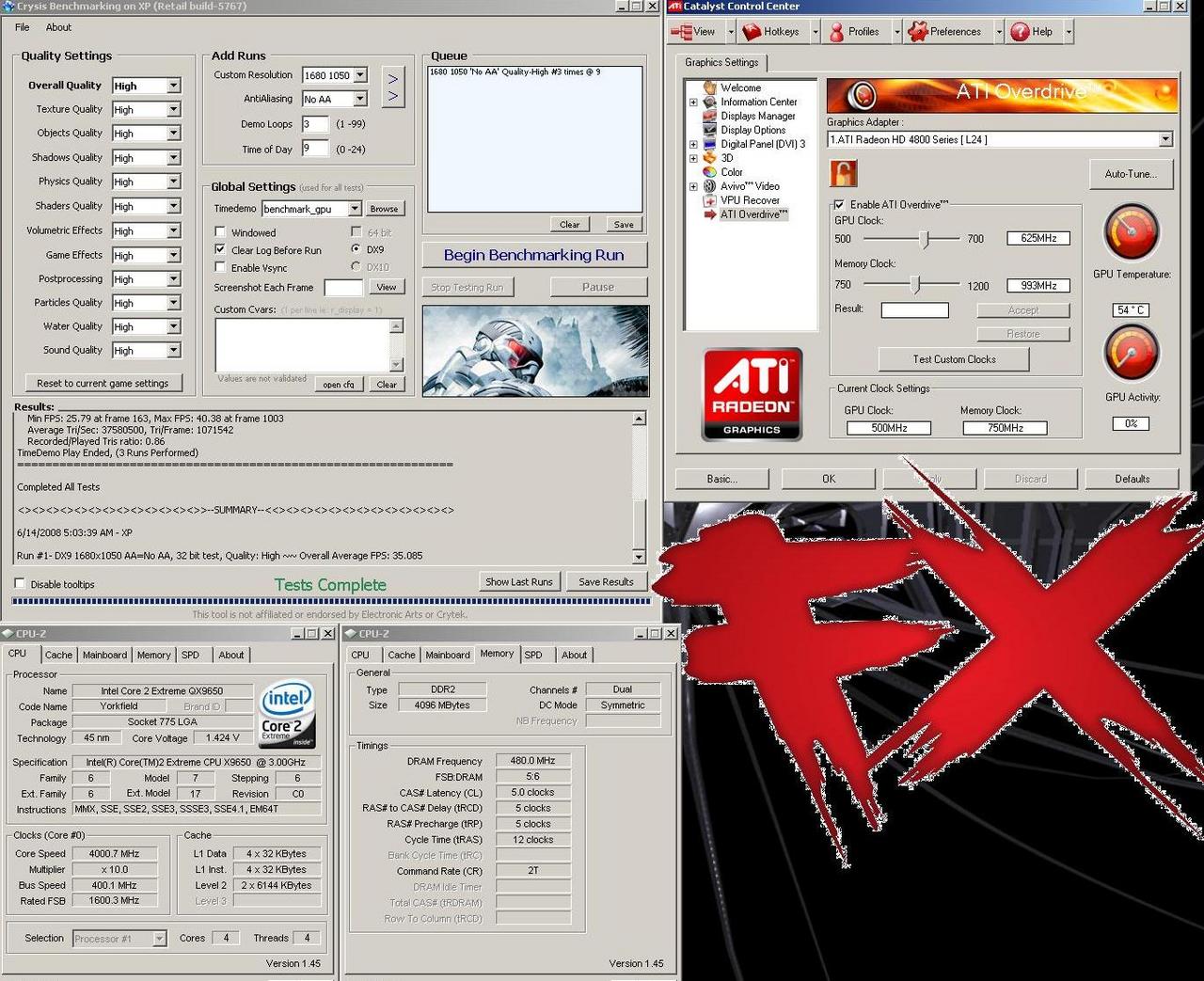Click the Memory Clock slider
Image resolution: width=1204 pixels, height=981 pixels.
pyautogui.click(x=915, y=285)
